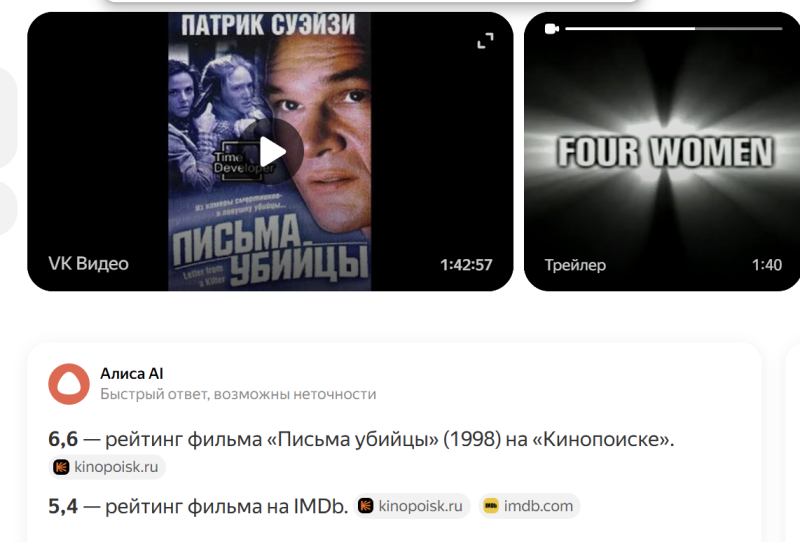Expand the VK video to fullscreen

click(x=485, y=41)
